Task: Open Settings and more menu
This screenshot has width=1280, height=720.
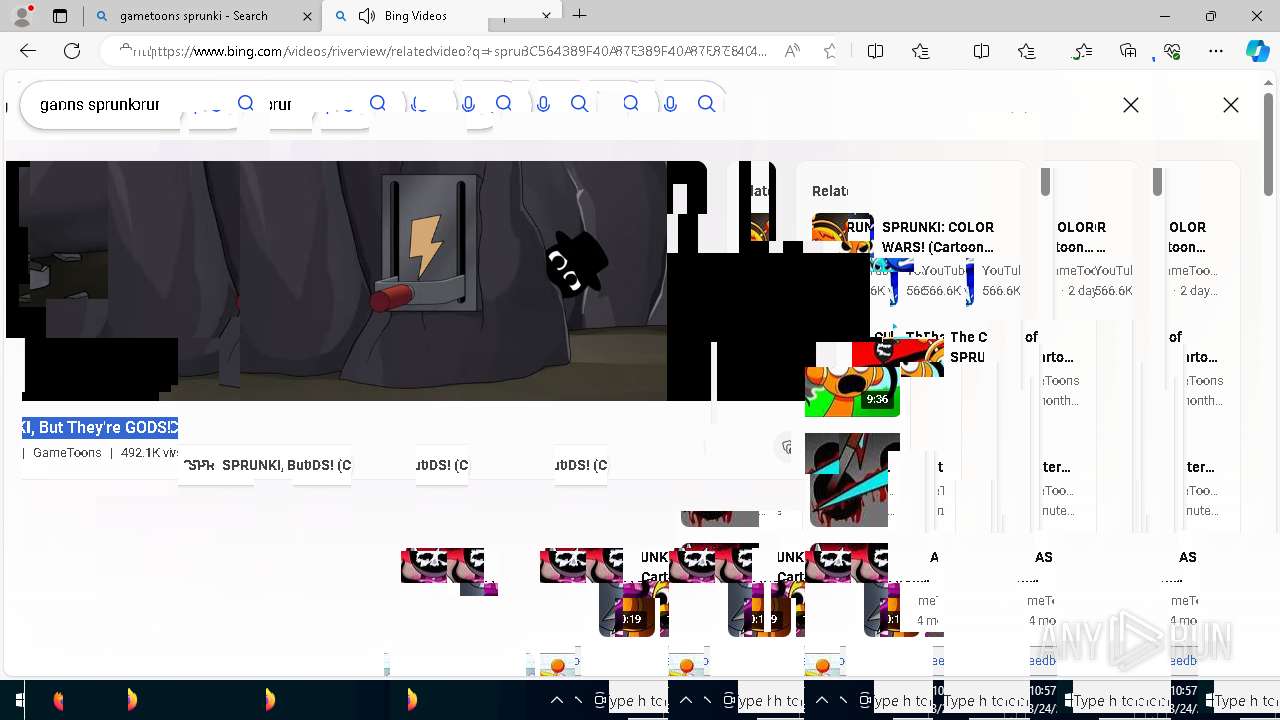Action: click(1216, 51)
